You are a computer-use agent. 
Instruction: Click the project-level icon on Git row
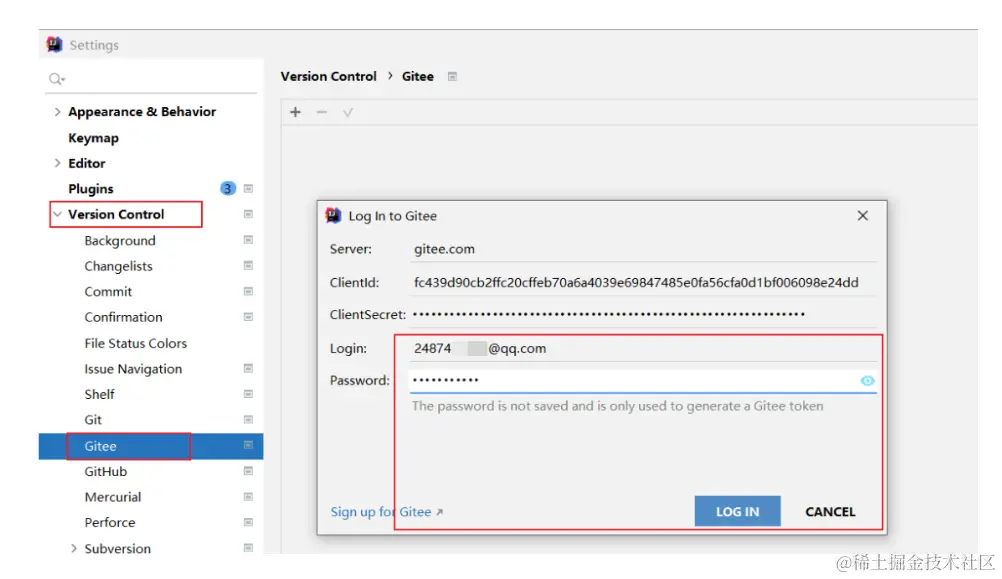click(x=249, y=419)
